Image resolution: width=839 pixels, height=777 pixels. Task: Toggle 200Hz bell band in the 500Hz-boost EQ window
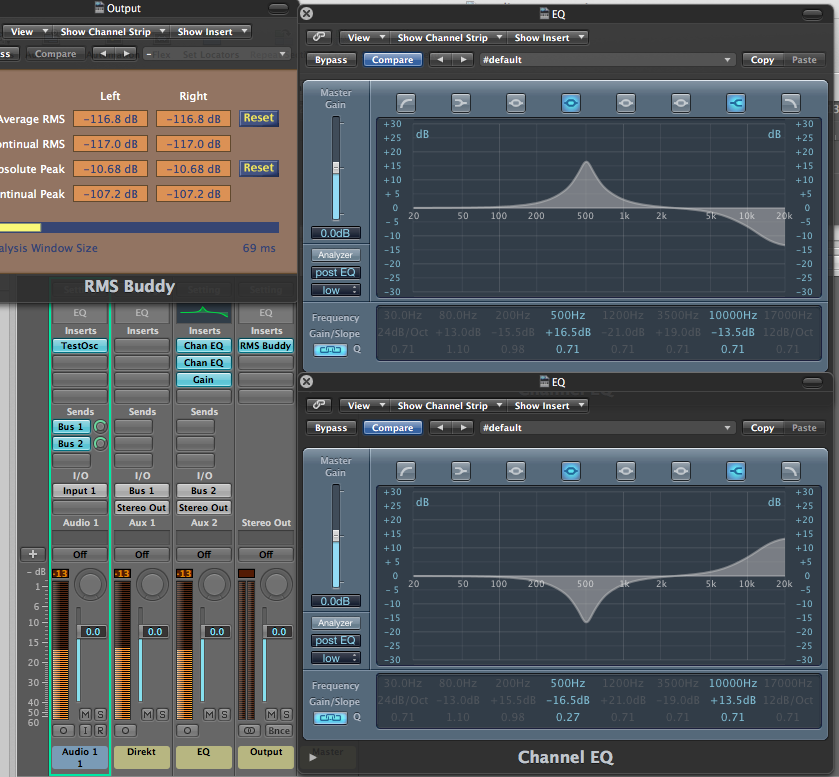pos(516,103)
